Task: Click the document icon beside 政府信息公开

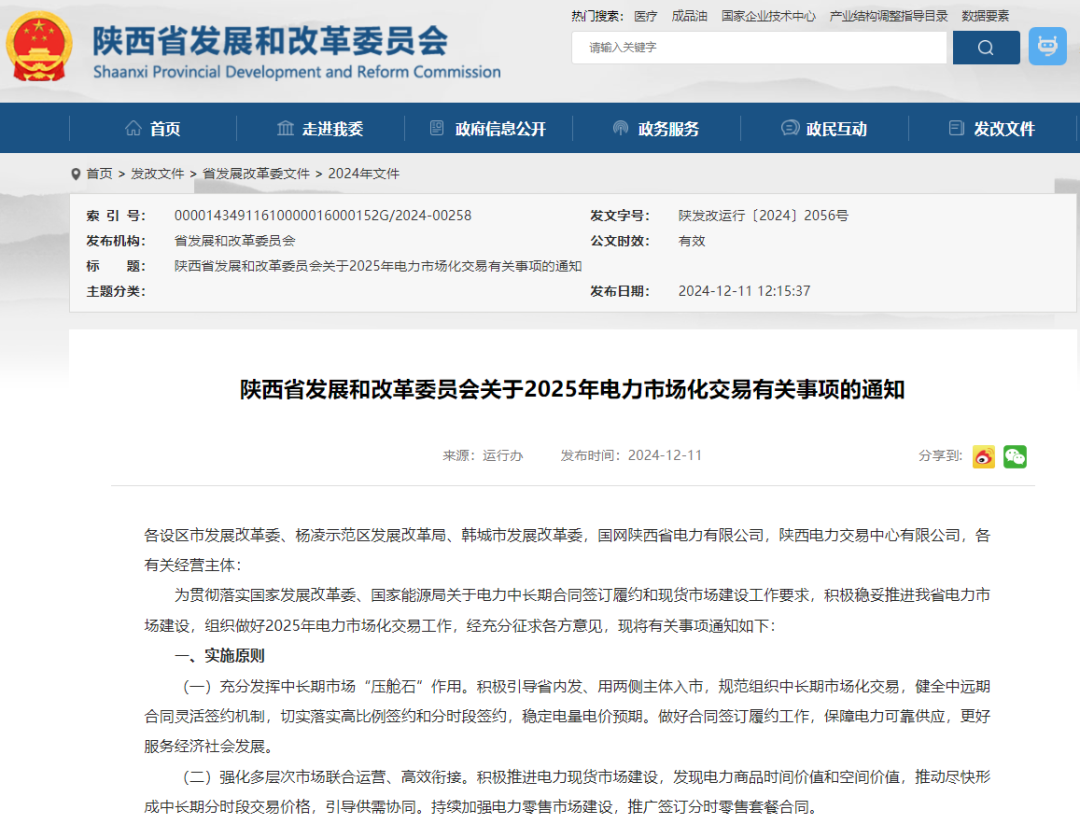Action: coord(437,128)
